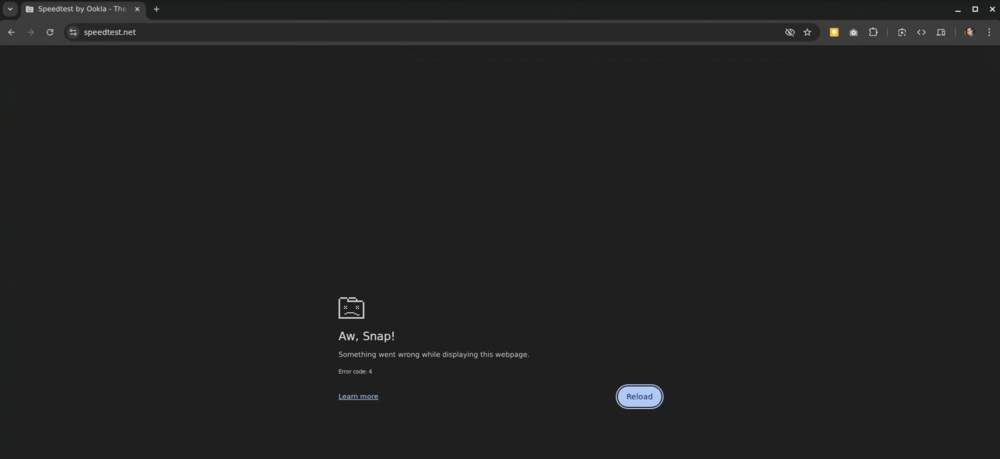View site information for speedtest.net
The width and height of the screenshot is (1000, 459).
pyautogui.click(x=73, y=32)
